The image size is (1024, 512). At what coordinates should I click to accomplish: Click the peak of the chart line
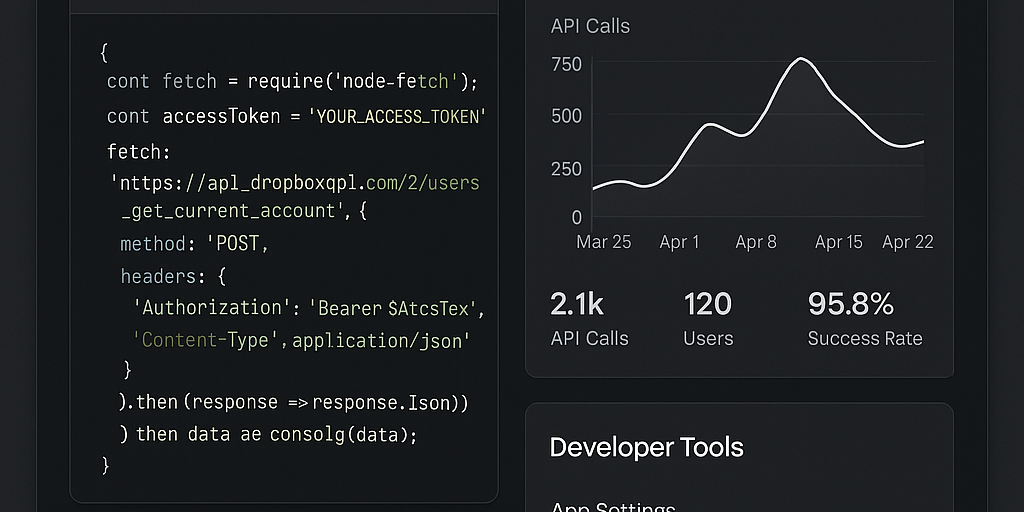click(801, 59)
